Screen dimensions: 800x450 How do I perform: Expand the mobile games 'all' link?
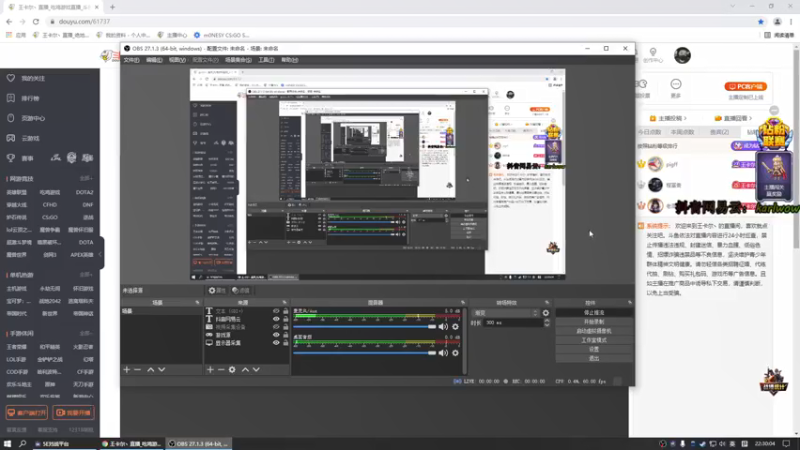[86, 333]
